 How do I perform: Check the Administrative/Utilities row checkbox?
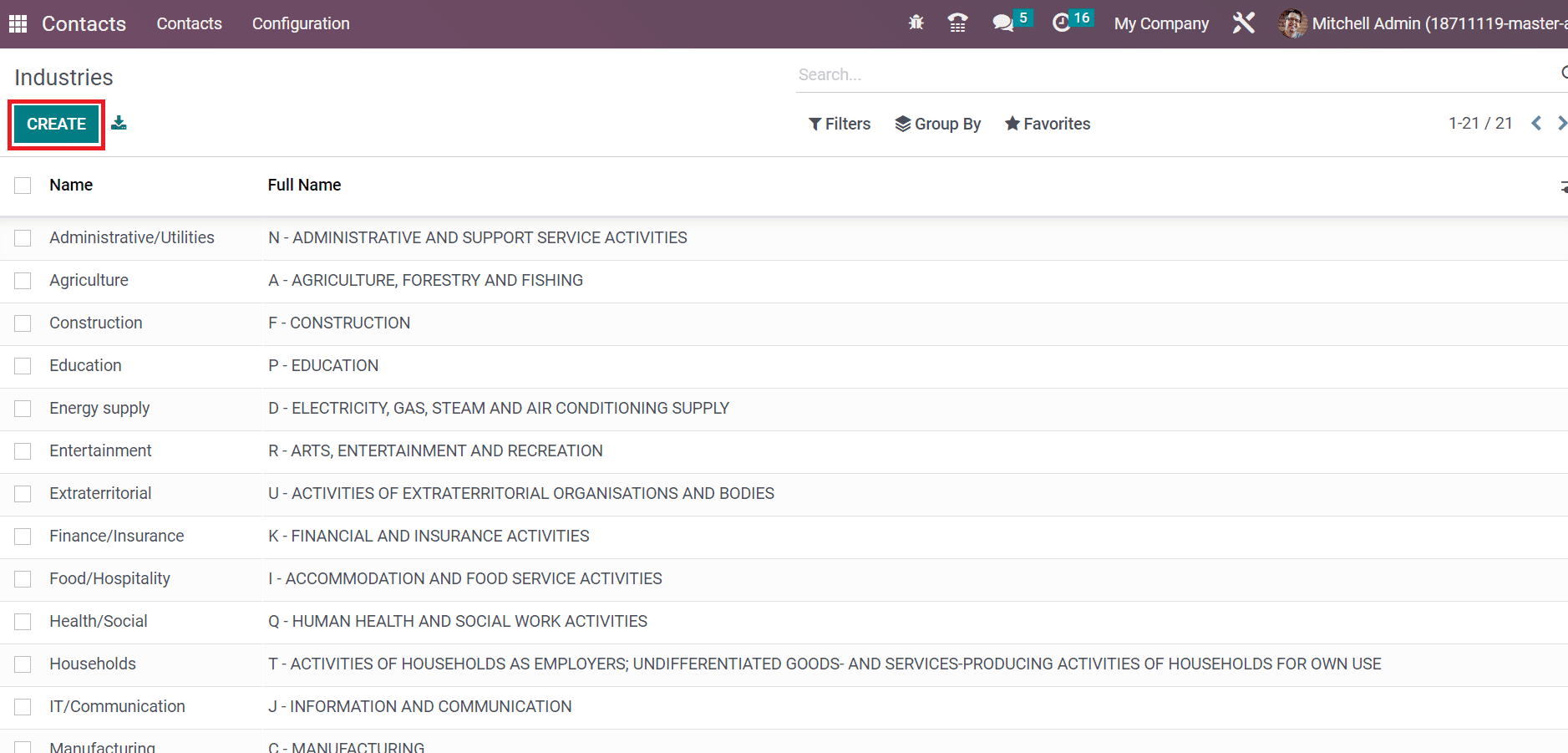click(x=23, y=238)
